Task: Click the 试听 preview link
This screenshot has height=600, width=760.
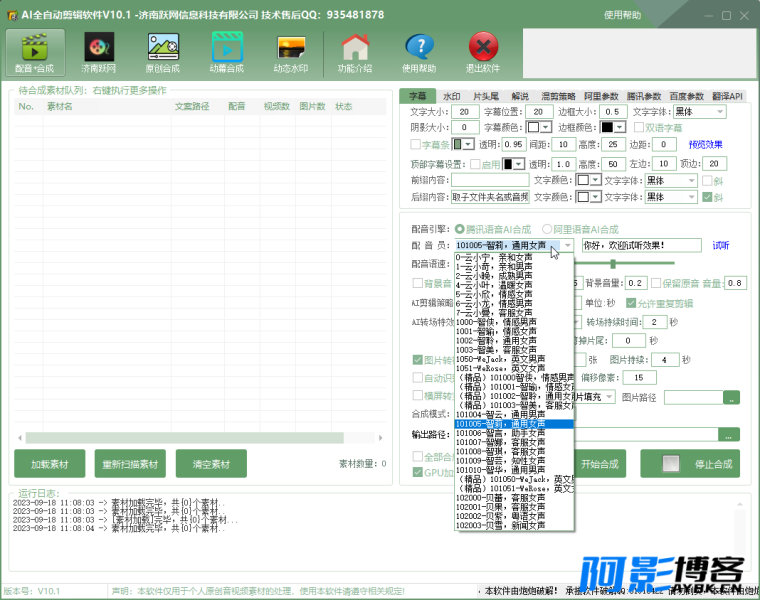Action: click(721, 245)
